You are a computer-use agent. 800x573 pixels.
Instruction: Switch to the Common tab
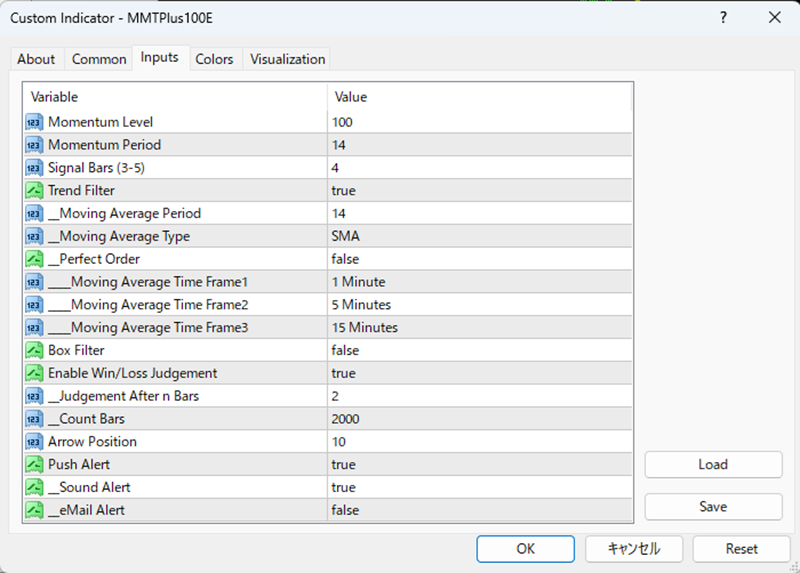pyautogui.click(x=99, y=59)
